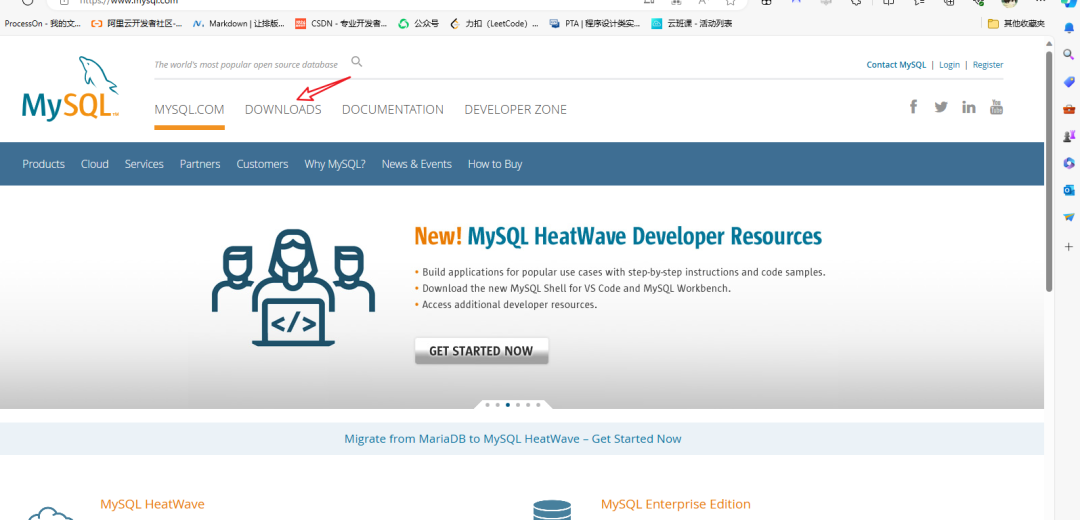Open the MySQL HeatWave heading link
This screenshot has height=520, width=1080.
coord(152,504)
